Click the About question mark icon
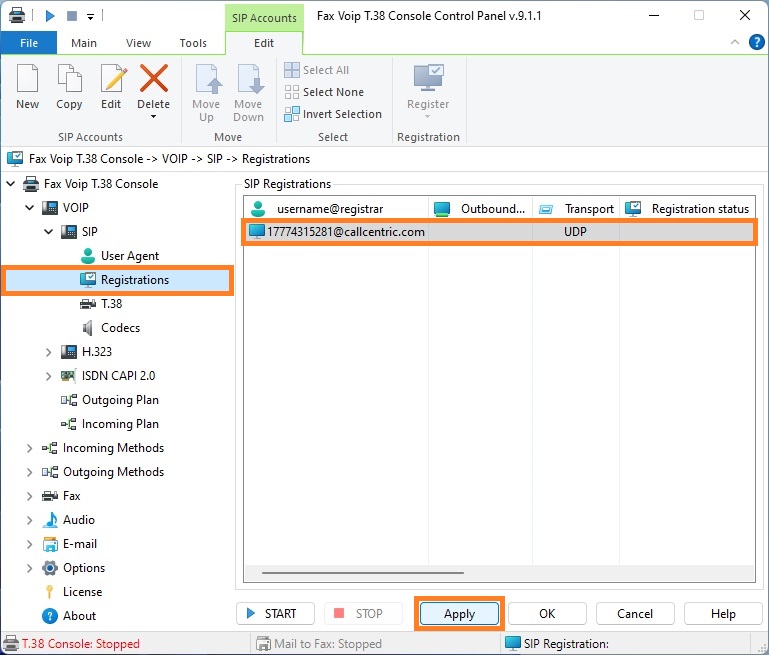 pos(50,616)
